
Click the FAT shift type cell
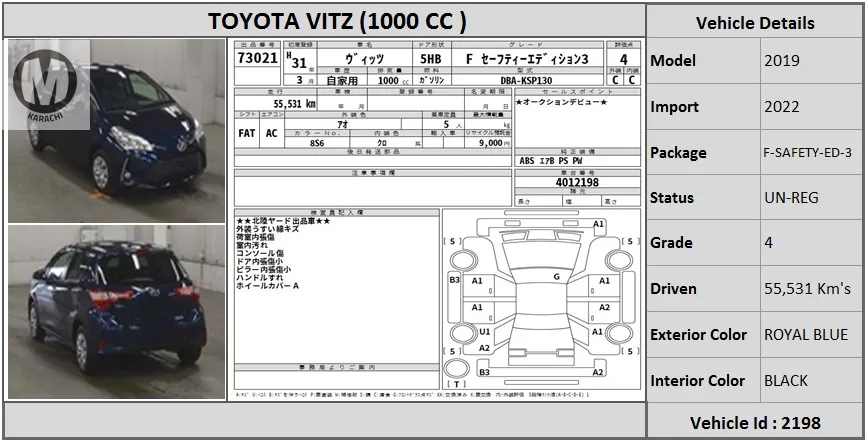pos(246,133)
